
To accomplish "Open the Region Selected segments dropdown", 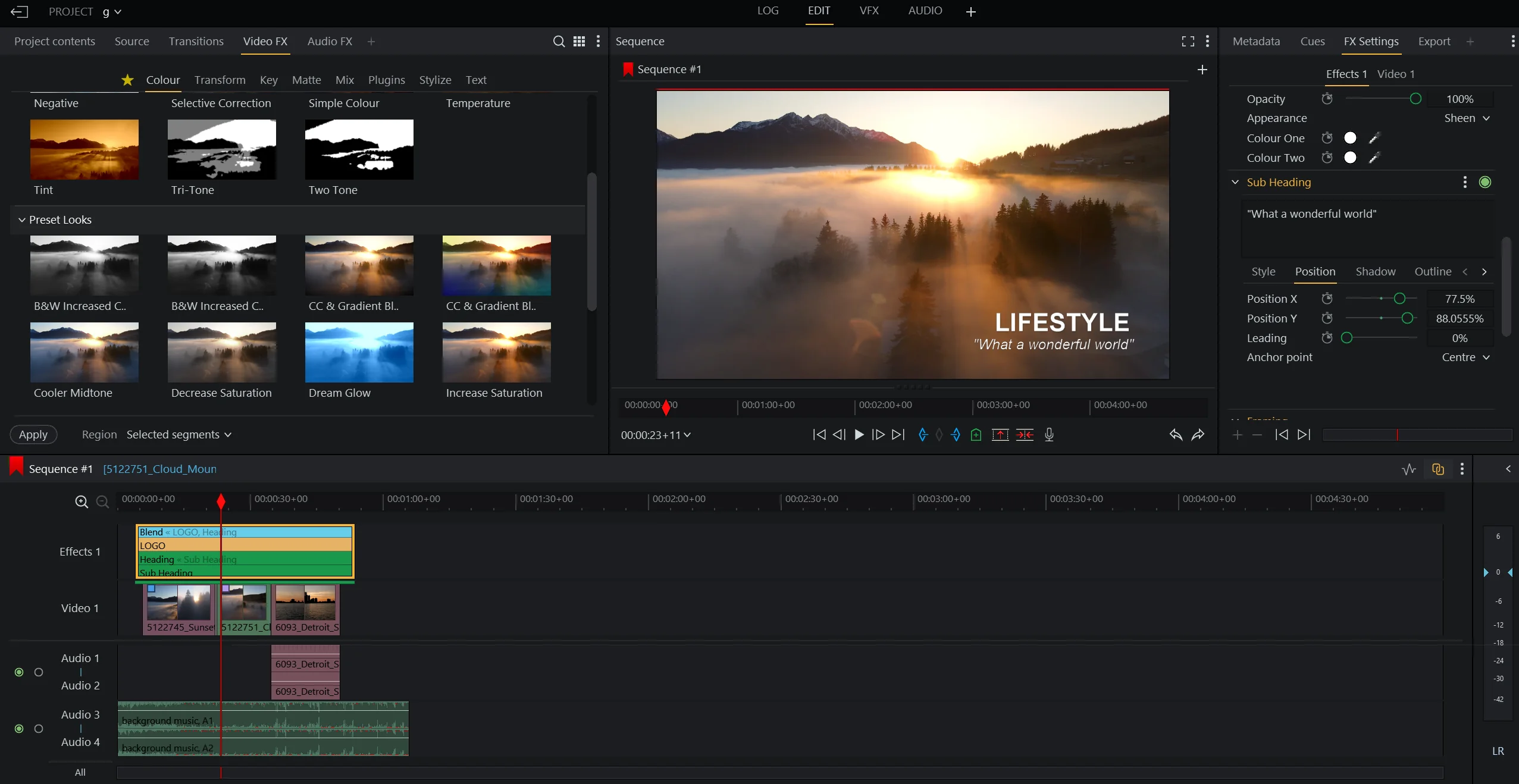I will coord(178,435).
